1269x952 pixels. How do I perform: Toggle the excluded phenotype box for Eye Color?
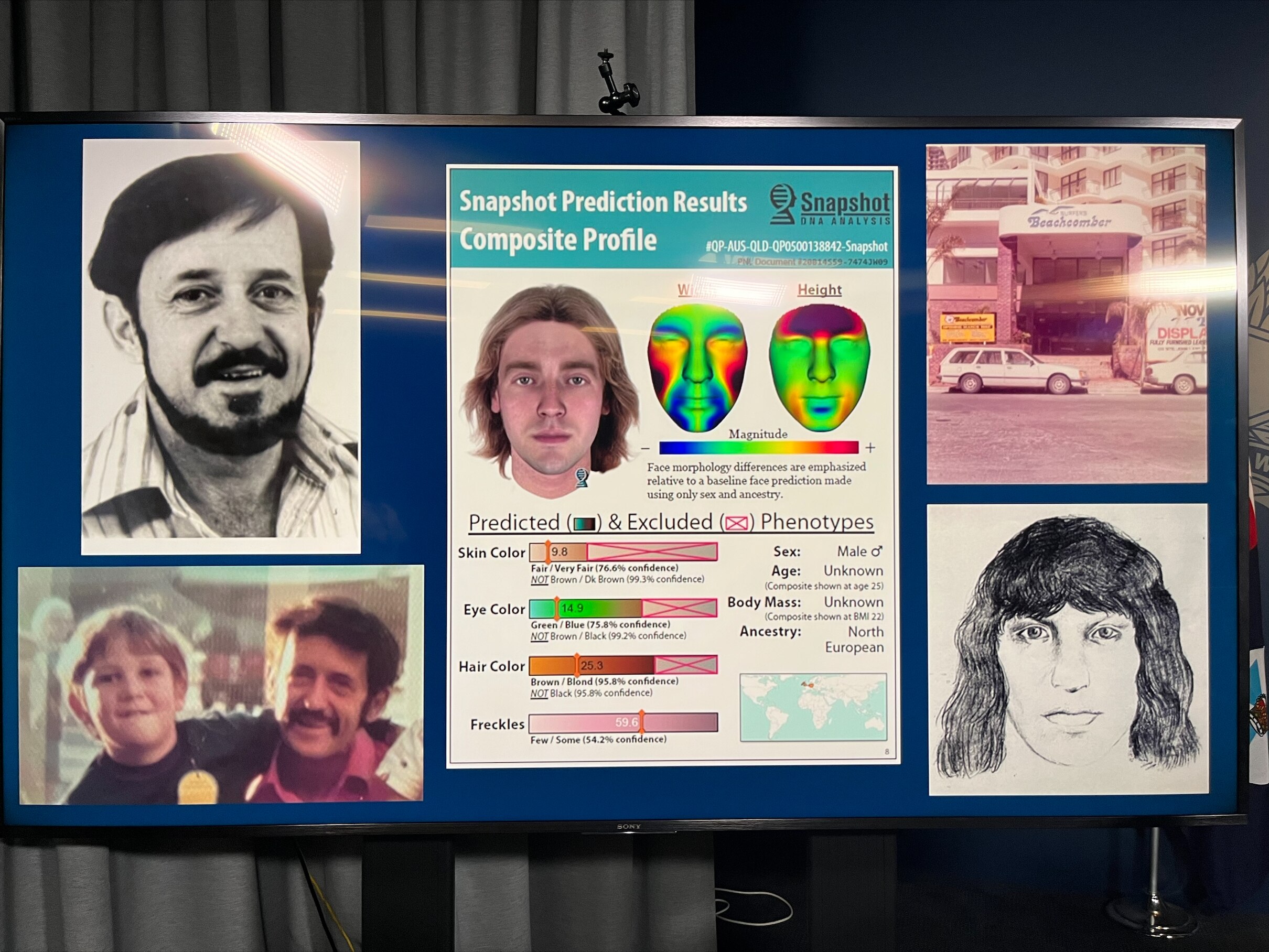680,609
